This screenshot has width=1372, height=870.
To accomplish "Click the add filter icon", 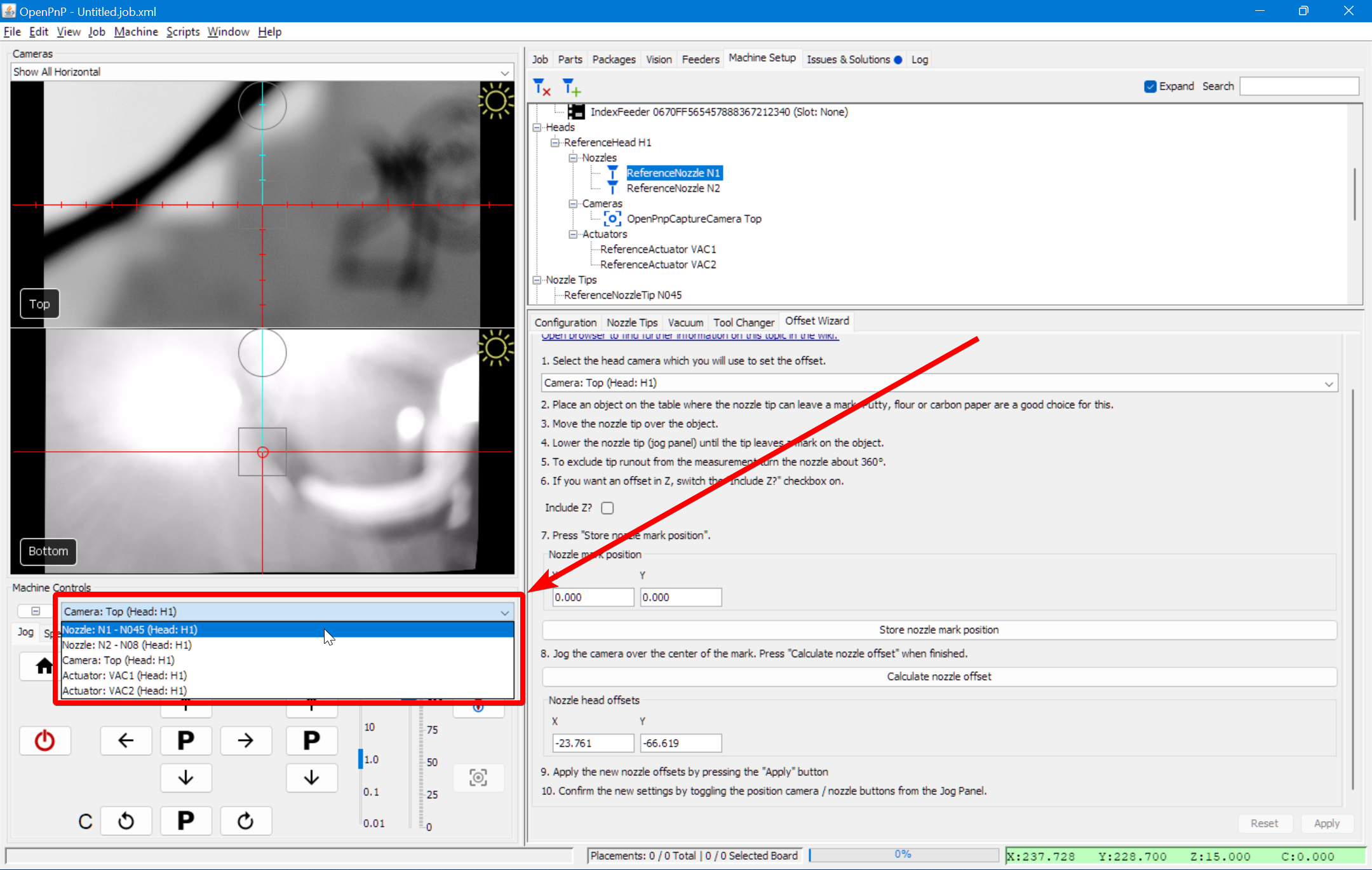I will 570,86.
